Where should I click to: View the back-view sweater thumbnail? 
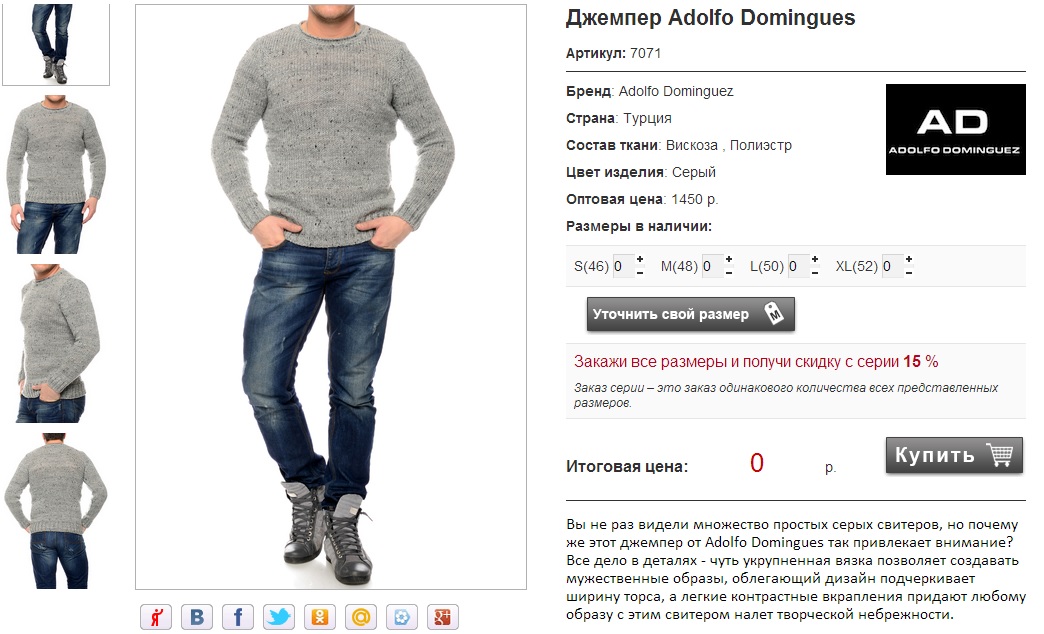pos(55,511)
